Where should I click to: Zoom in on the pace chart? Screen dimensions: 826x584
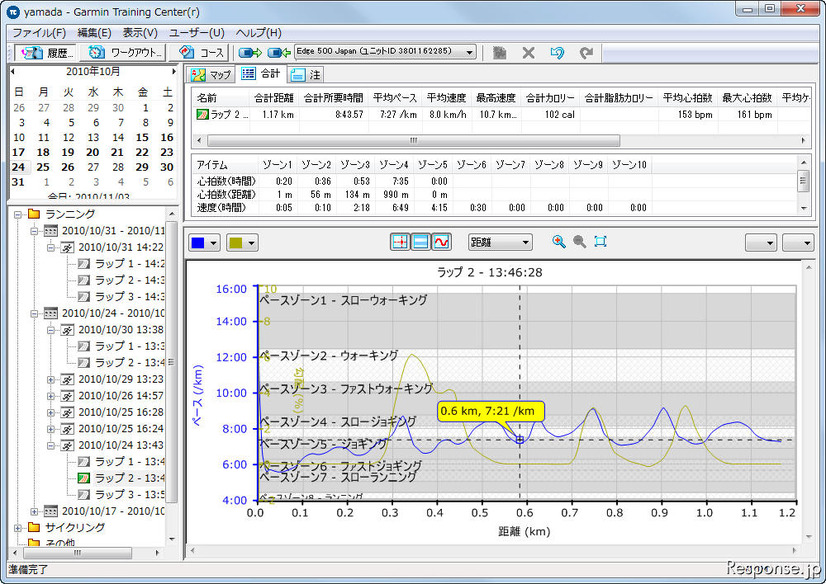(x=559, y=242)
